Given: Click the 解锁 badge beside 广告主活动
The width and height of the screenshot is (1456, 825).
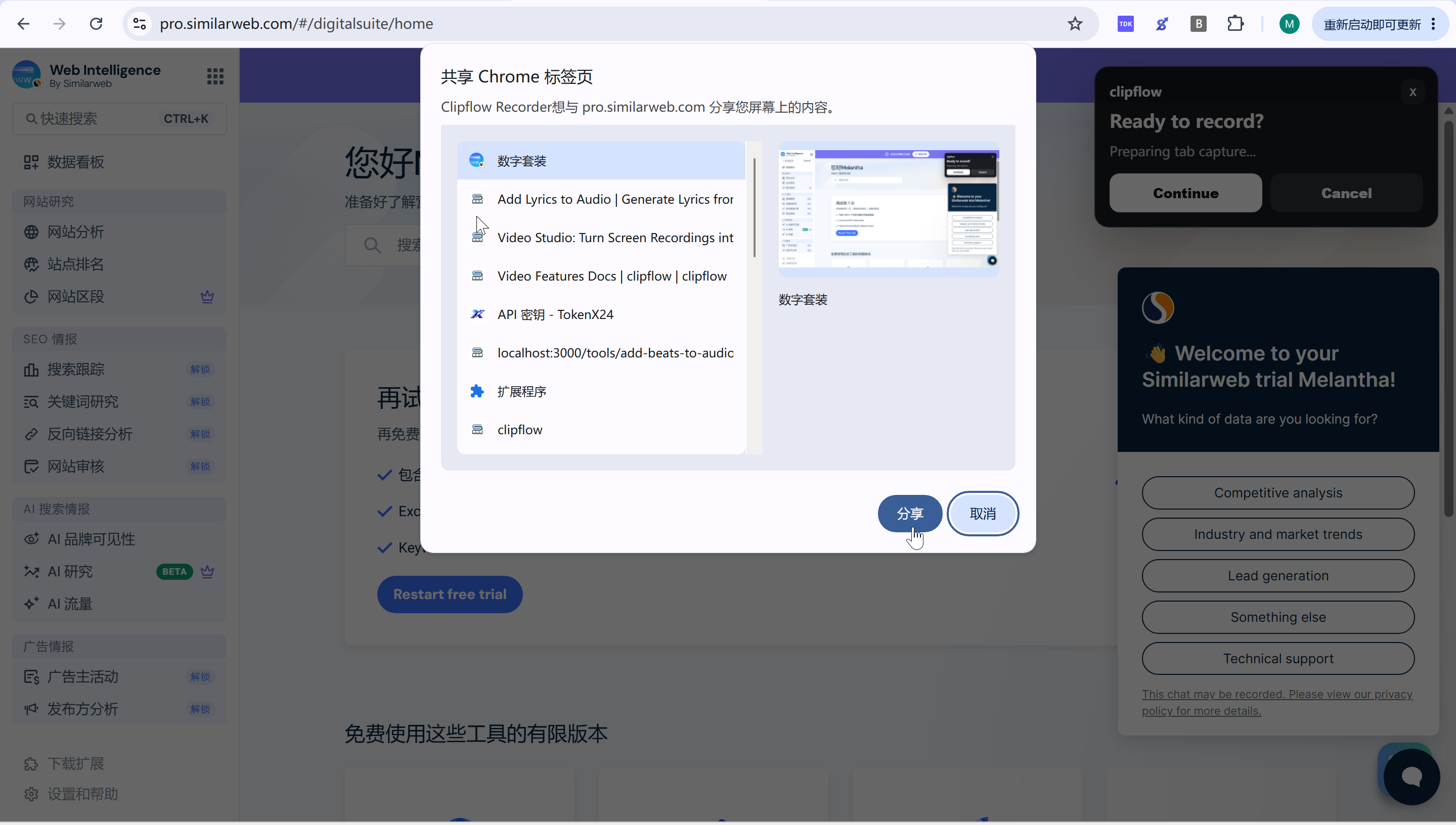Looking at the screenshot, I should tap(200, 676).
